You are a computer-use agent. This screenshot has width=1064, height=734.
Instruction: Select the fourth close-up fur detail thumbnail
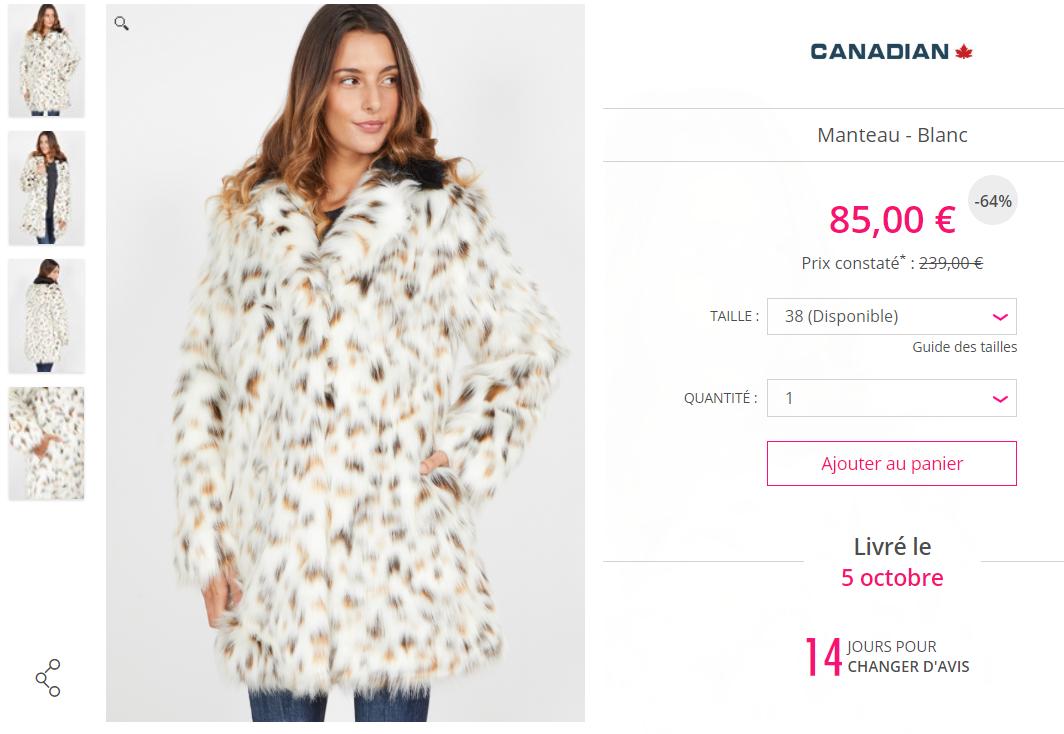46,443
